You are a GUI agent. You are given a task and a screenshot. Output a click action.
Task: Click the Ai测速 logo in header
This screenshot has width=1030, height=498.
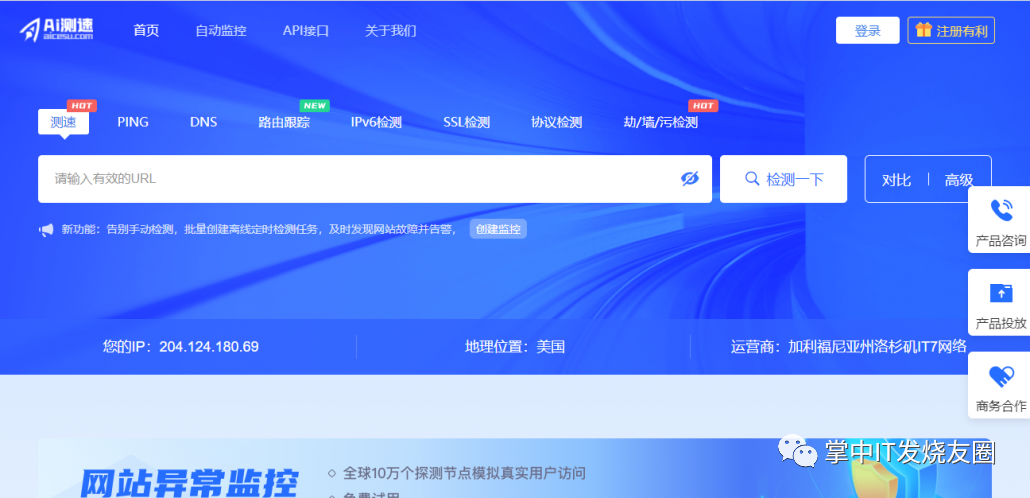pos(56,30)
